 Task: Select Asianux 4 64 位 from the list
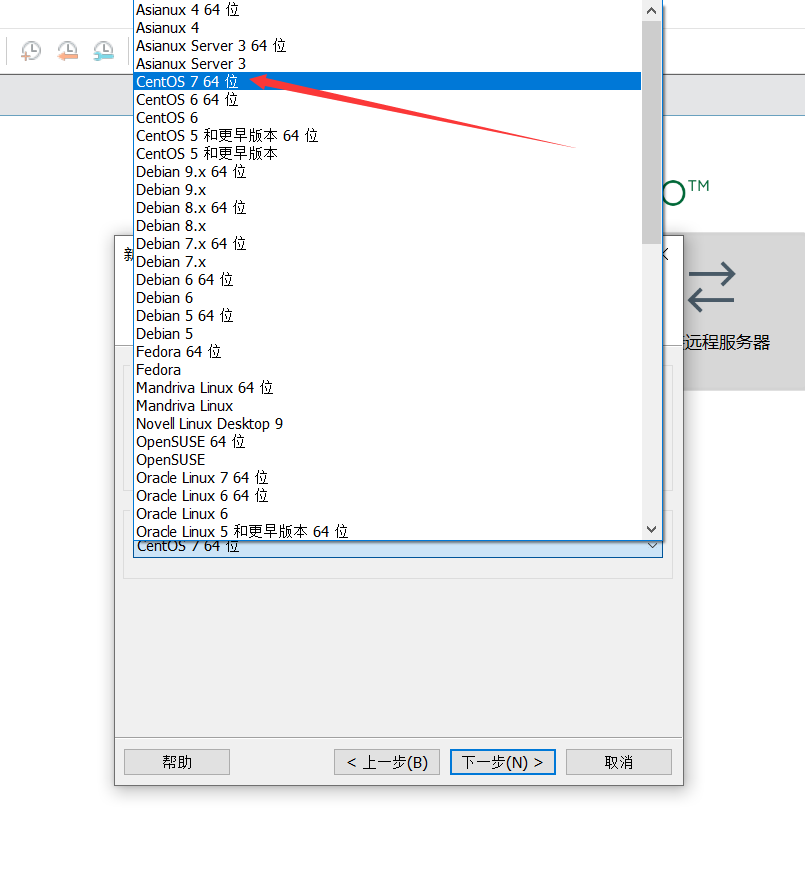pos(387,9)
